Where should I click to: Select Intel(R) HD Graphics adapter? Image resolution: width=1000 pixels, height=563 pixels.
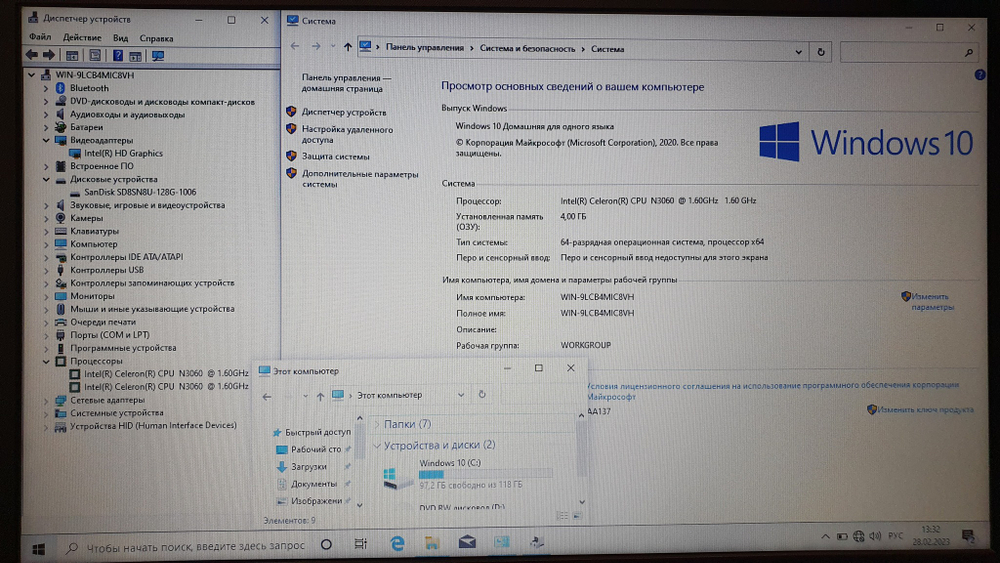click(x=123, y=153)
